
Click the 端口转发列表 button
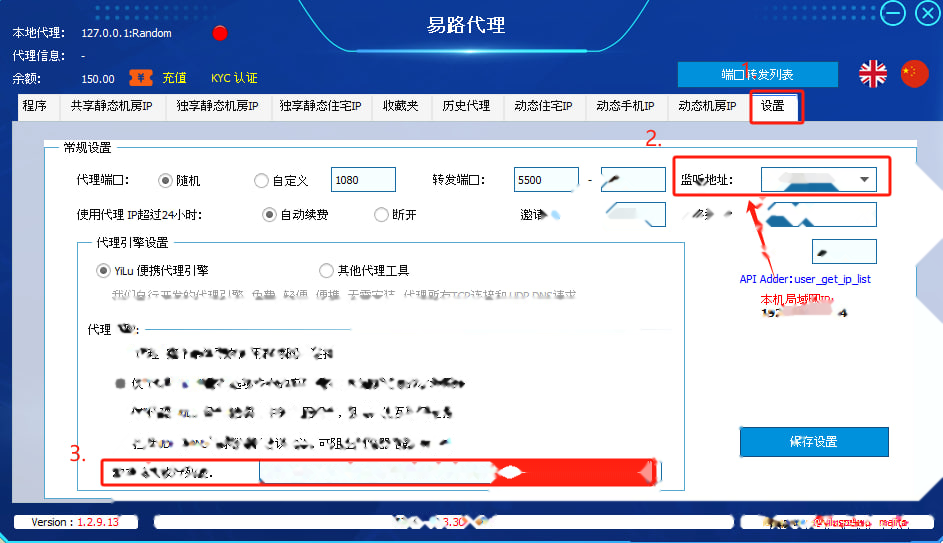(758, 75)
